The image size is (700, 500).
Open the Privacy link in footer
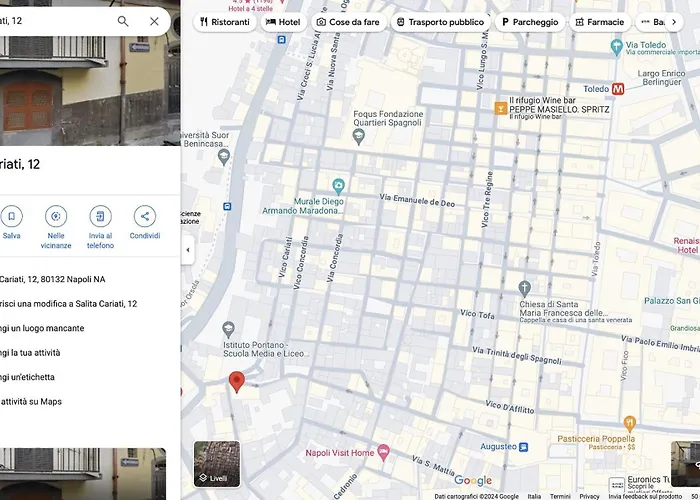[x=590, y=496]
